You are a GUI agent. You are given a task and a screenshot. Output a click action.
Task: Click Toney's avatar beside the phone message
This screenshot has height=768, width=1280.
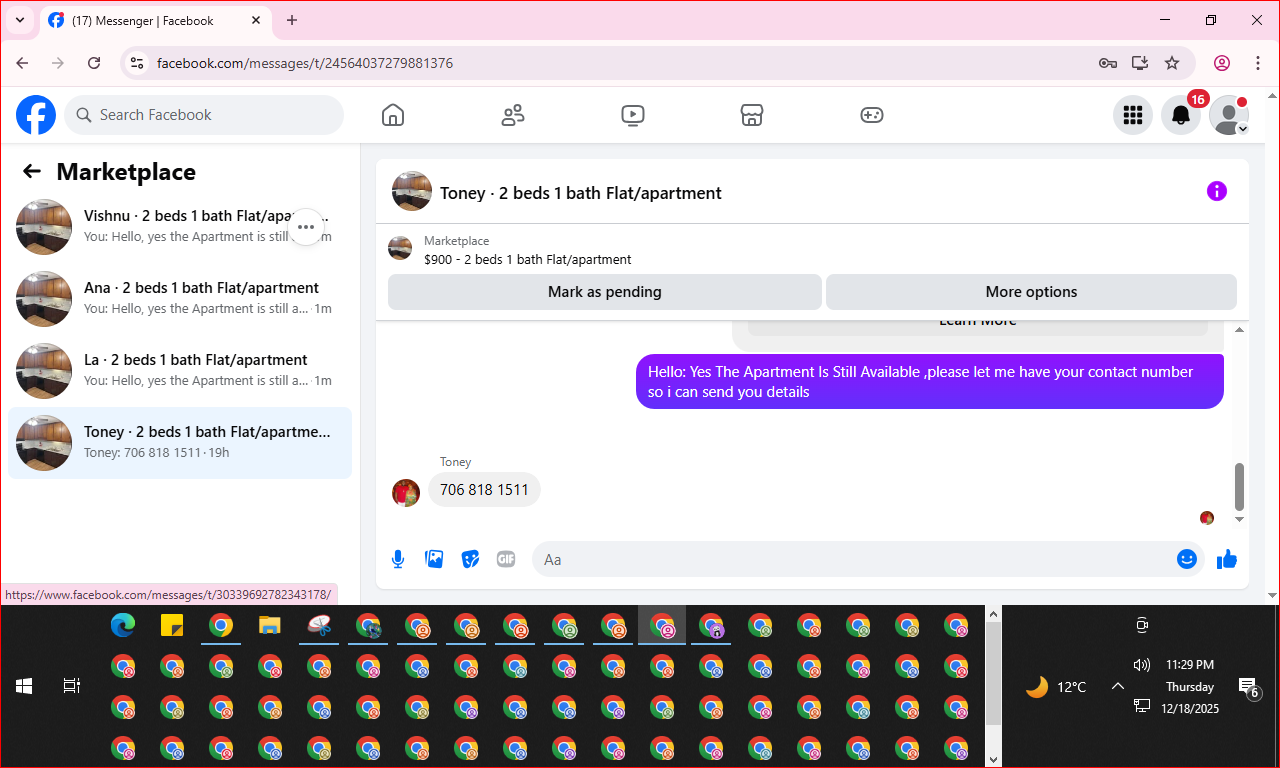pos(406,493)
